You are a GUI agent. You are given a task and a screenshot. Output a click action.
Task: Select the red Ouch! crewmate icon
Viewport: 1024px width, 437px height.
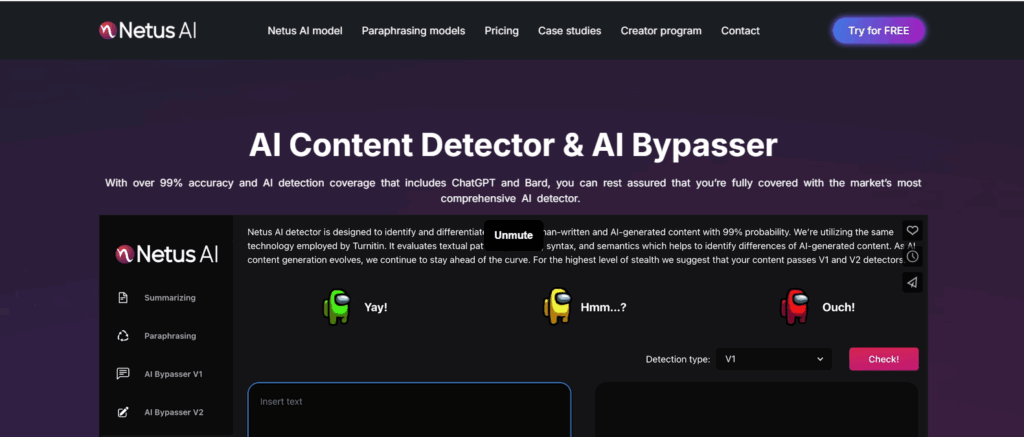(796, 307)
